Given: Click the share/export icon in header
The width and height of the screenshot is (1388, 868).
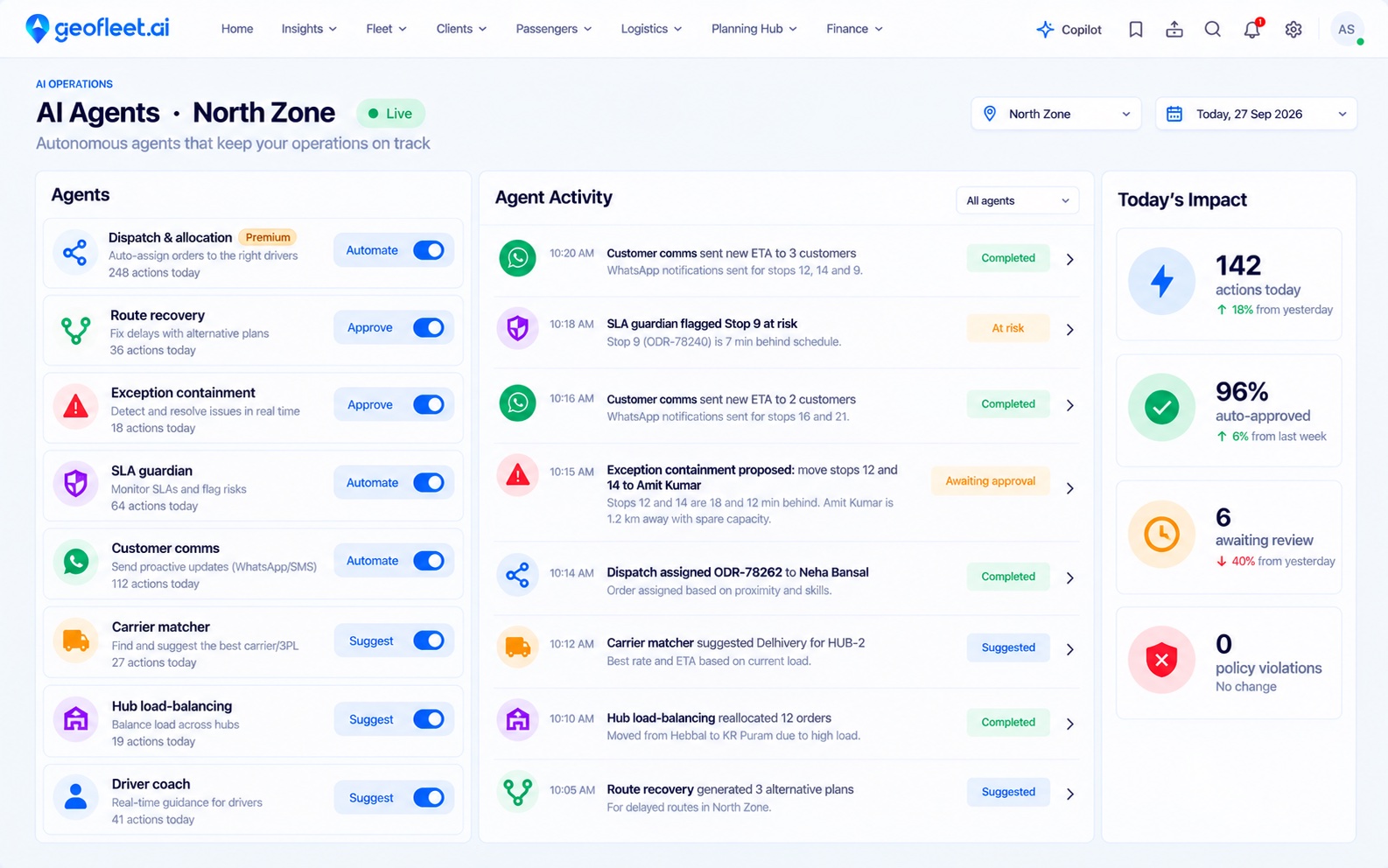Looking at the screenshot, I should (1174, 29).
